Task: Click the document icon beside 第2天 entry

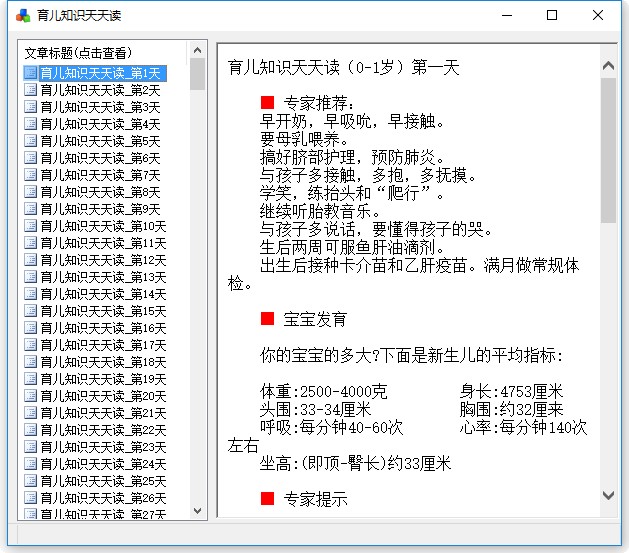Action: pyautogui.click(x=30, y=90)
